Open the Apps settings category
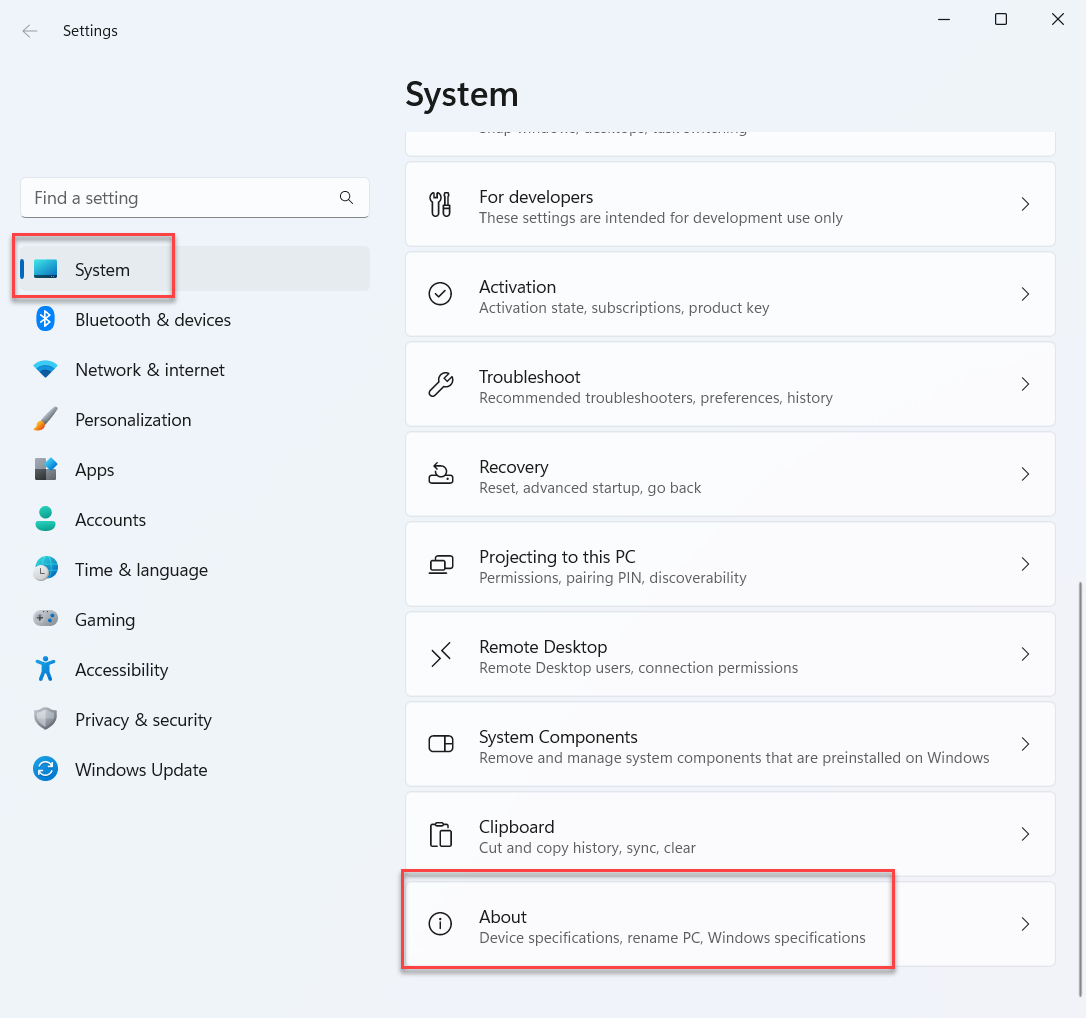Viewport: 1086px width, 1018px height. pyautogui.click(x=195, y=469)
